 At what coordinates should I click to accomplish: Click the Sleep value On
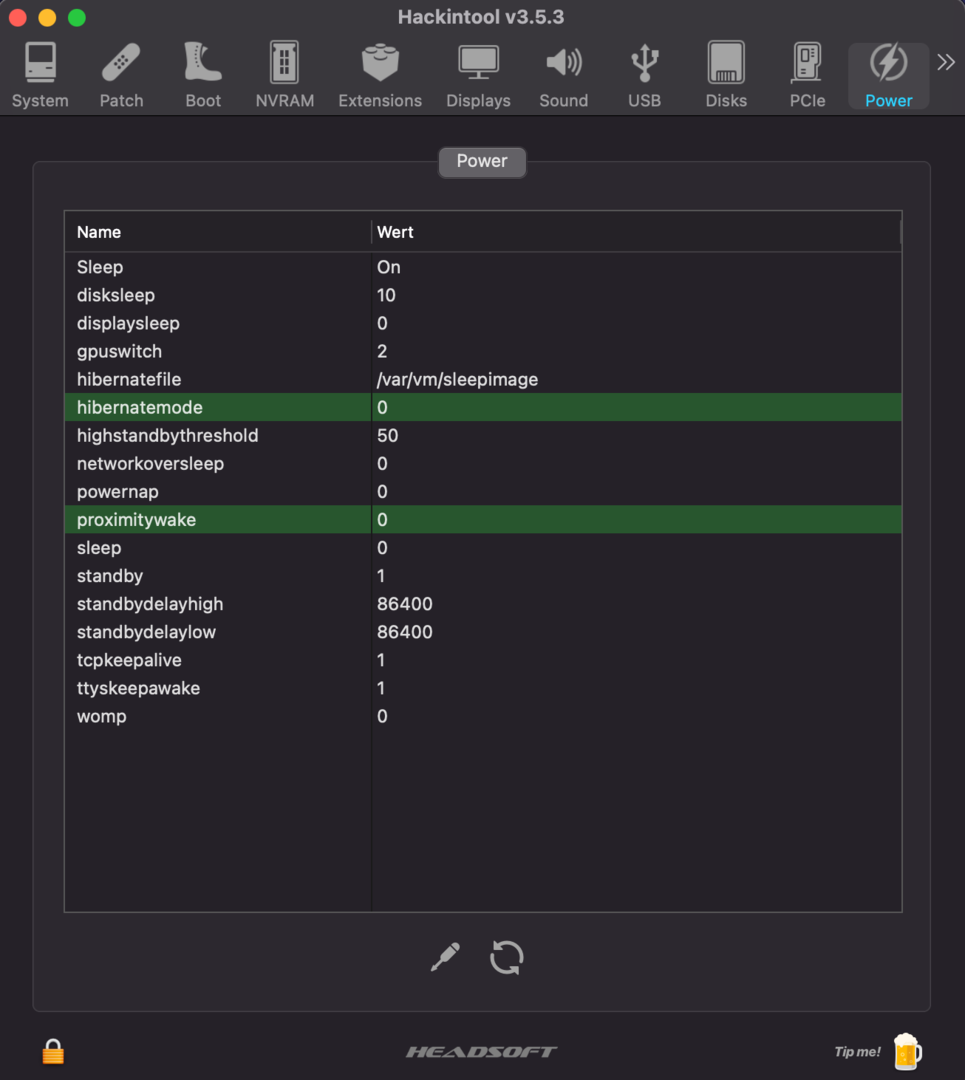tap(388, 267)
